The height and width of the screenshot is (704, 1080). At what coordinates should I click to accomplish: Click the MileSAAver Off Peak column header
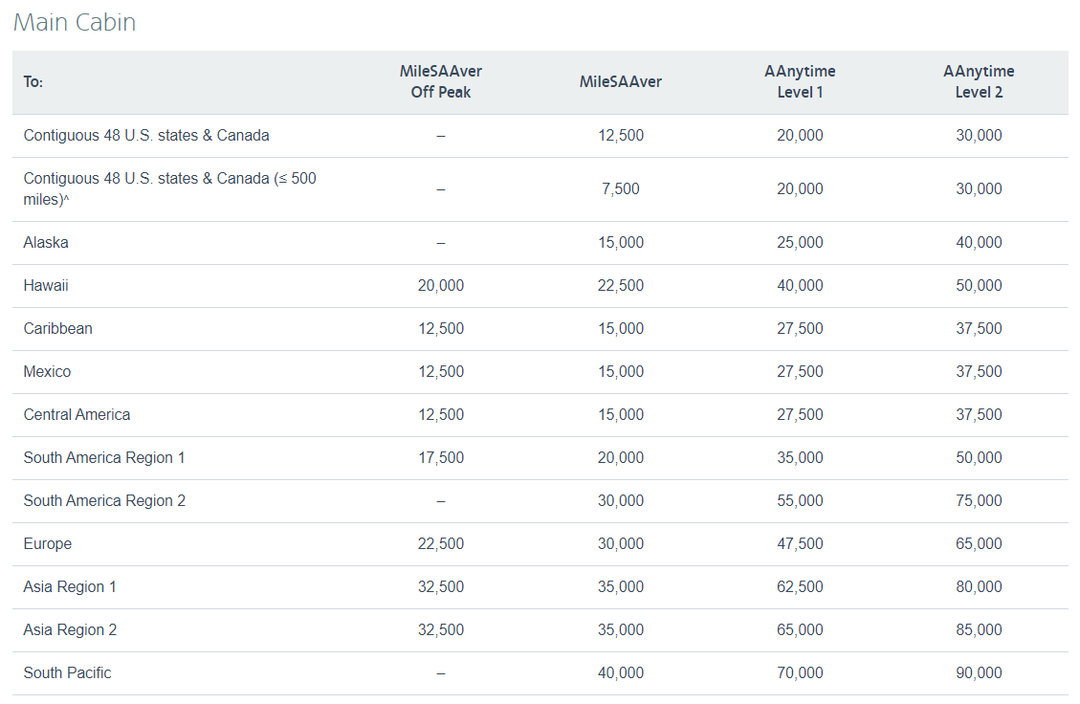pyautogui.click(x=440, y=81)
